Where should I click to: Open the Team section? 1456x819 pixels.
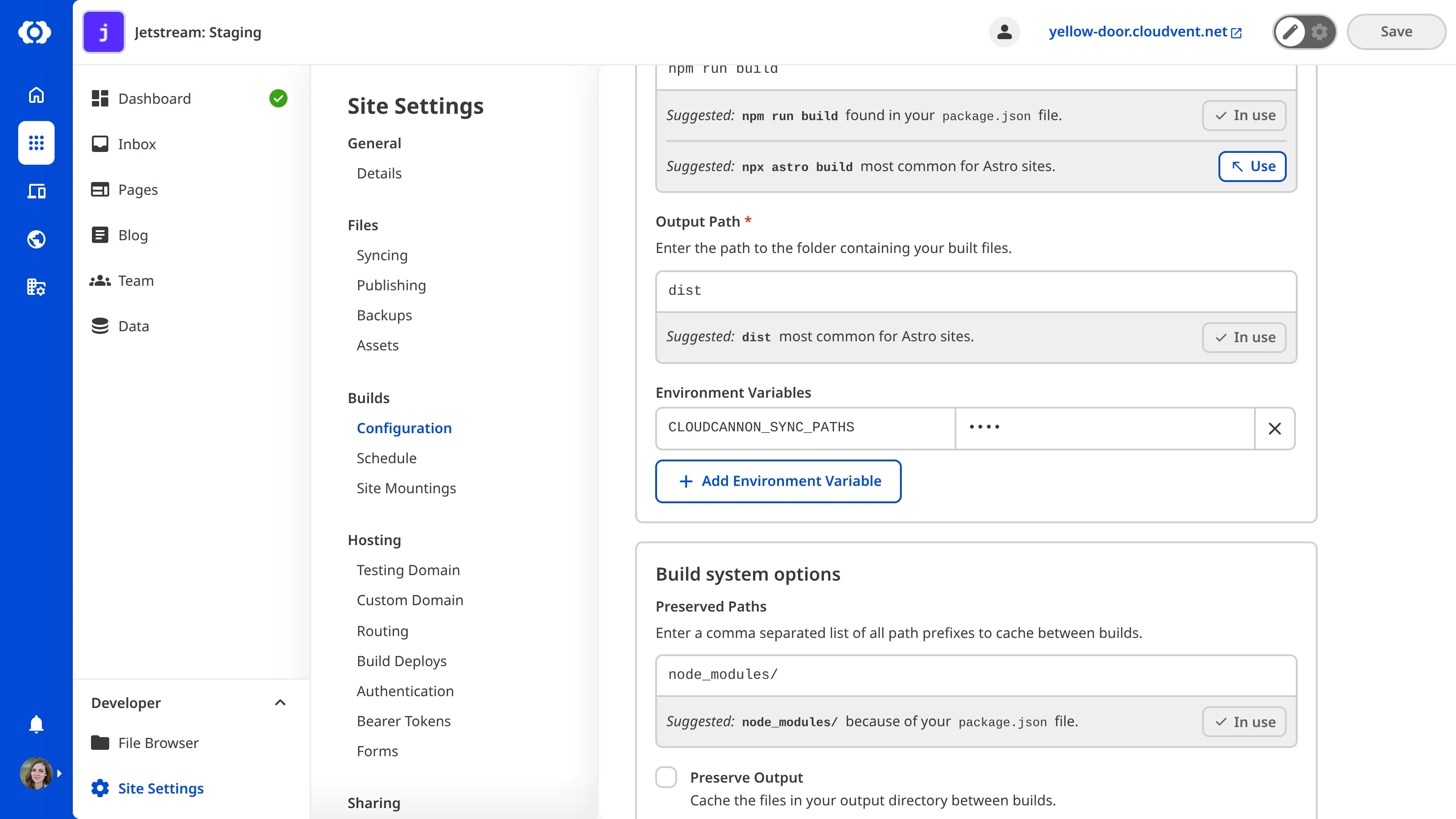coord(136,280)
